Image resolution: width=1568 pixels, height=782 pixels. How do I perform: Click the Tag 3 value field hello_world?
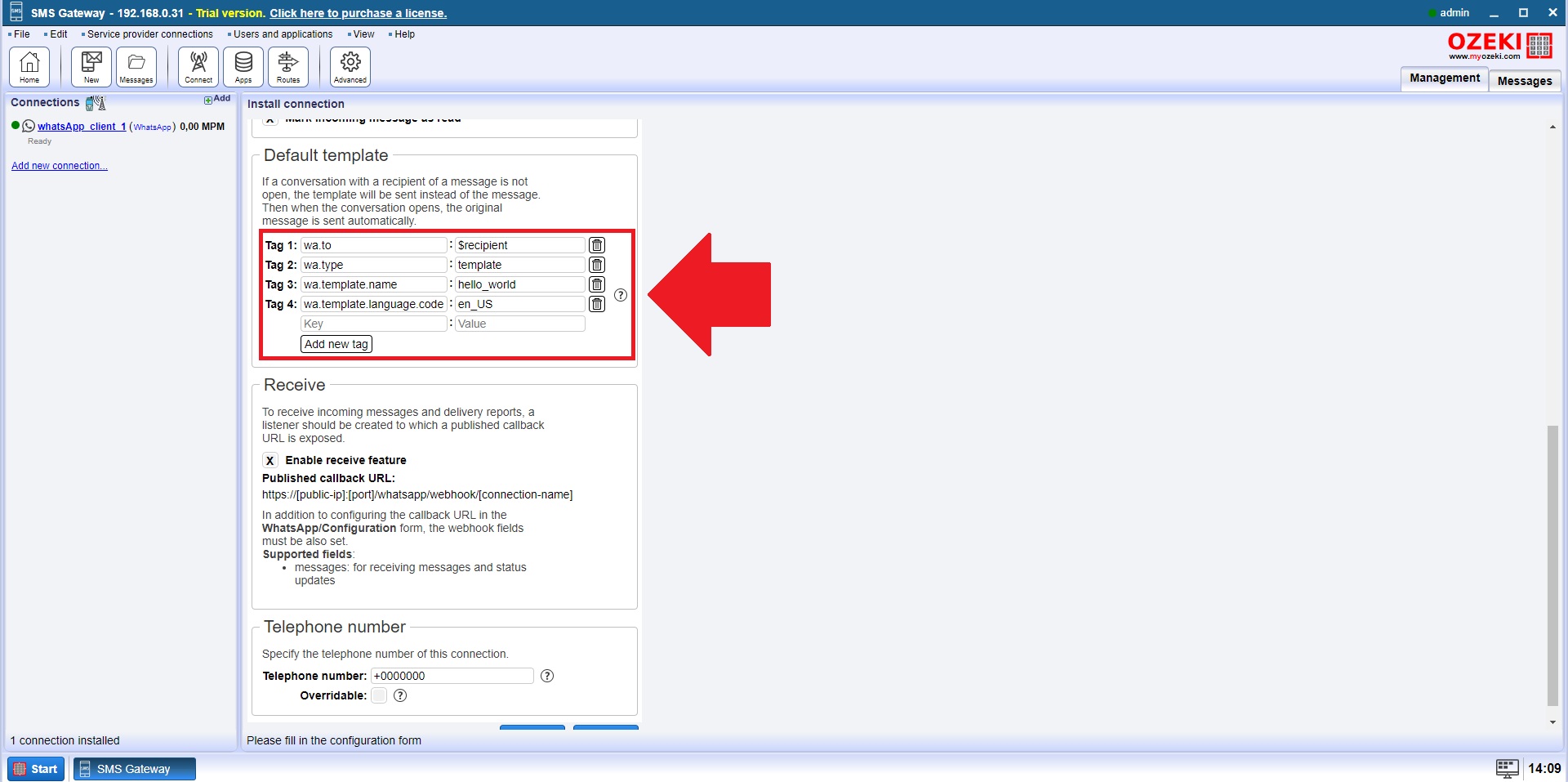coord(520,284)
